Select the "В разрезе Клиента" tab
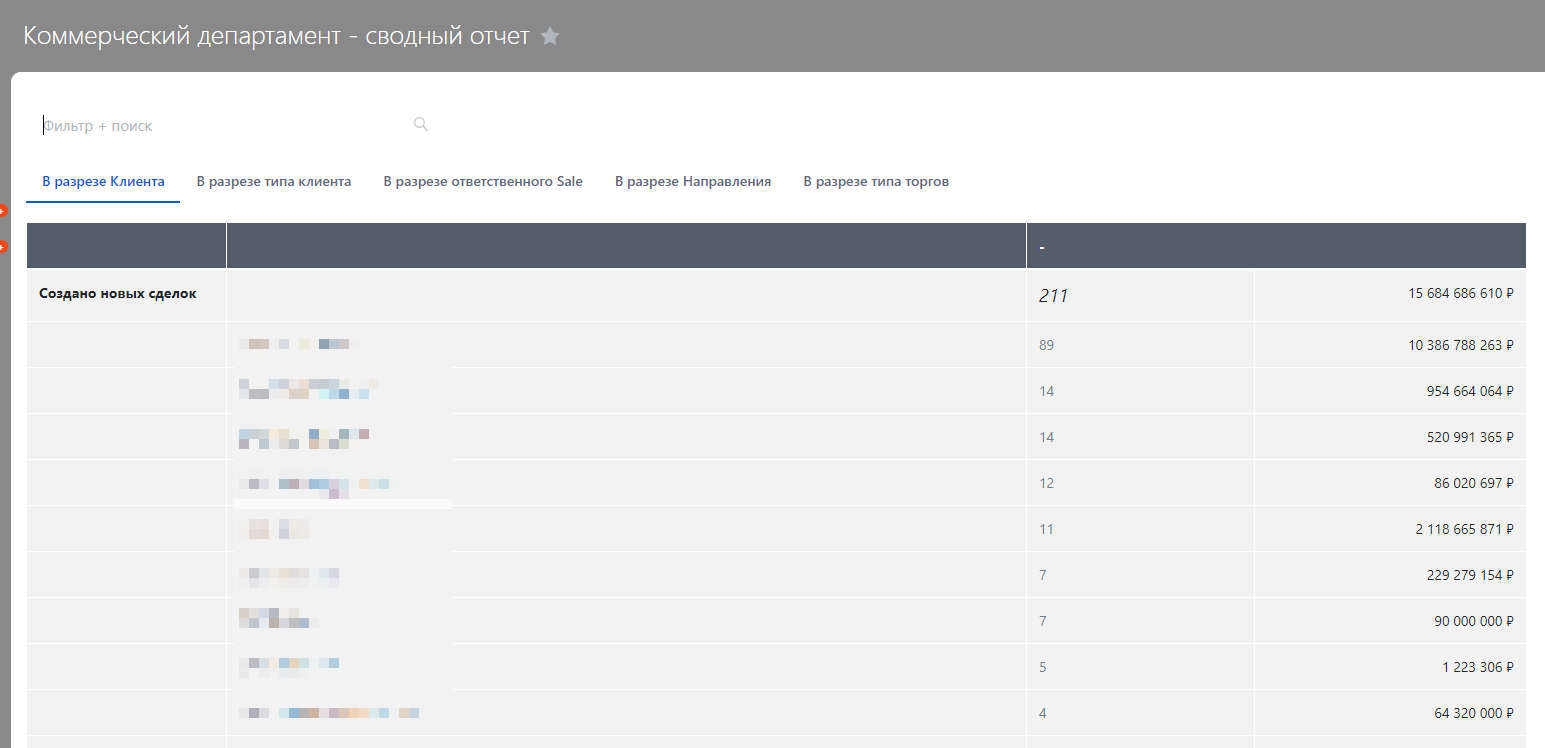This screenshot has width=1545, height=748. [x=103, y=182]
